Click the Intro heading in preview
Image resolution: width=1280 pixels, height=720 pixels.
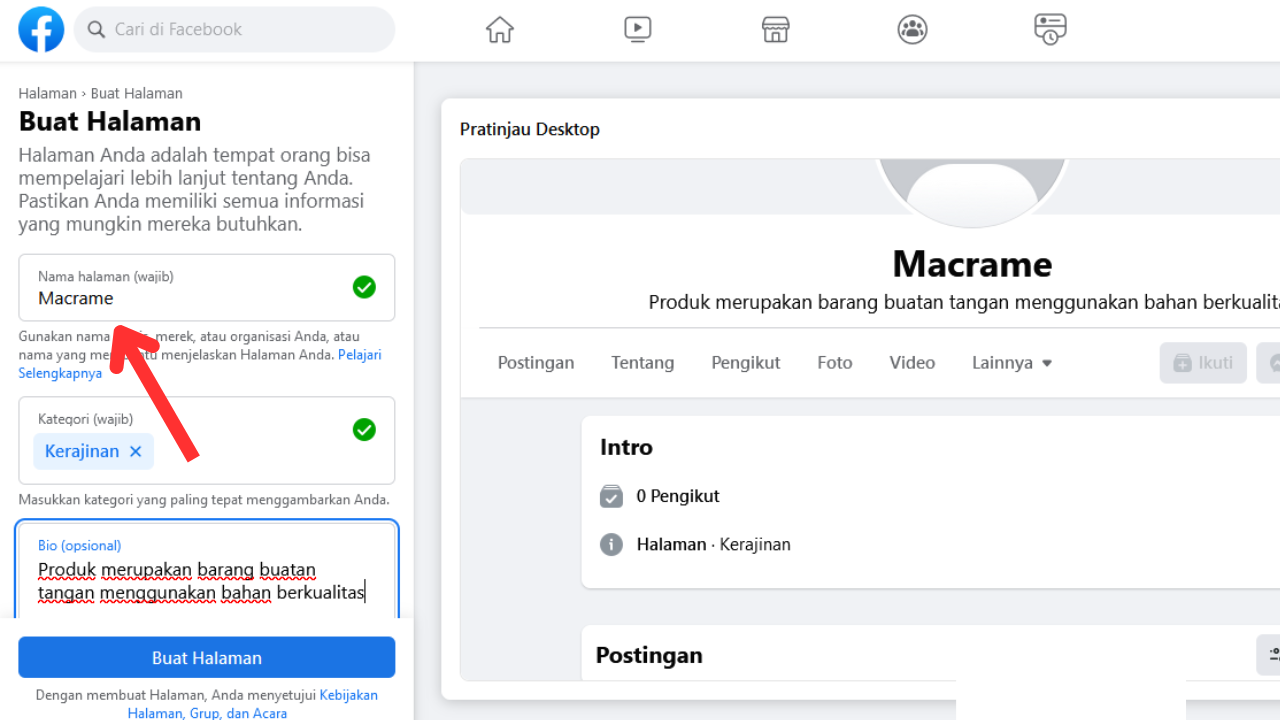626,447
